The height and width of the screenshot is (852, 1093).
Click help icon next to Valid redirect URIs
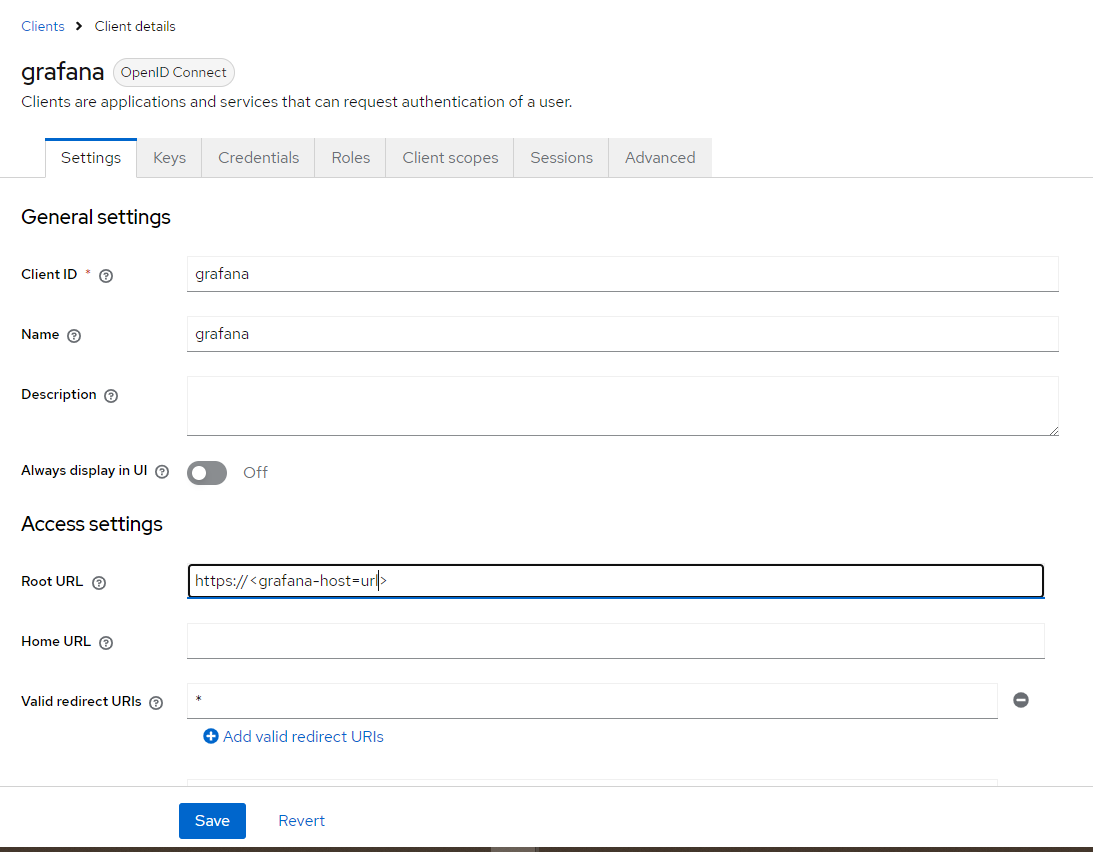tap(156, 703)
